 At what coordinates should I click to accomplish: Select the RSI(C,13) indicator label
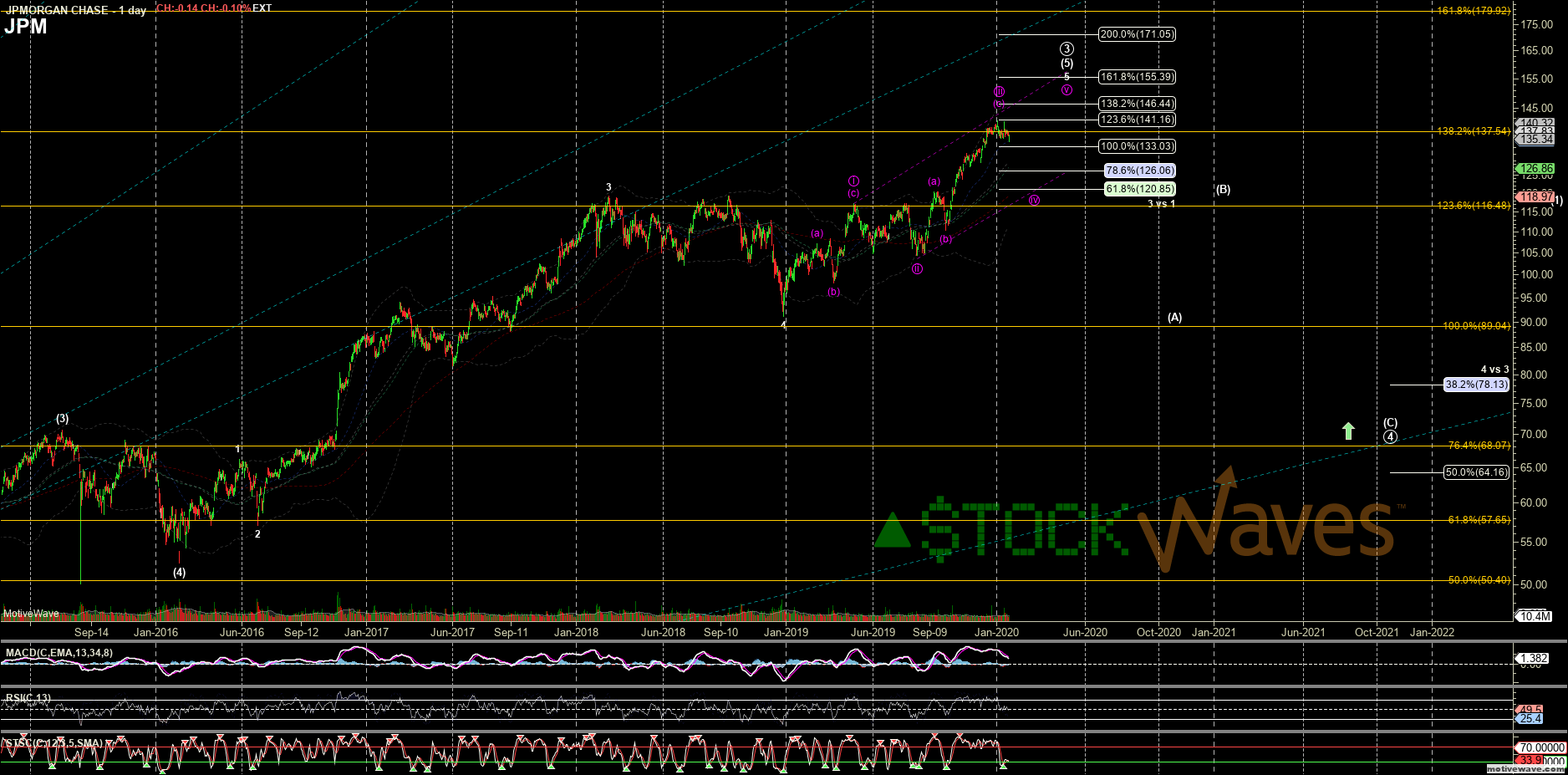[x=28, y=698]
